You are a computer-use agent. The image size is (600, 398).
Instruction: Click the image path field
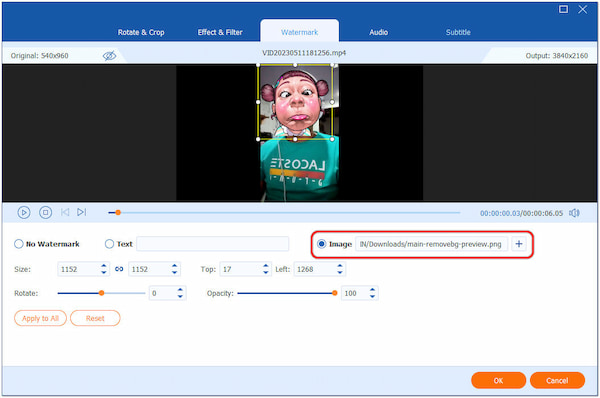click(431, 244)
